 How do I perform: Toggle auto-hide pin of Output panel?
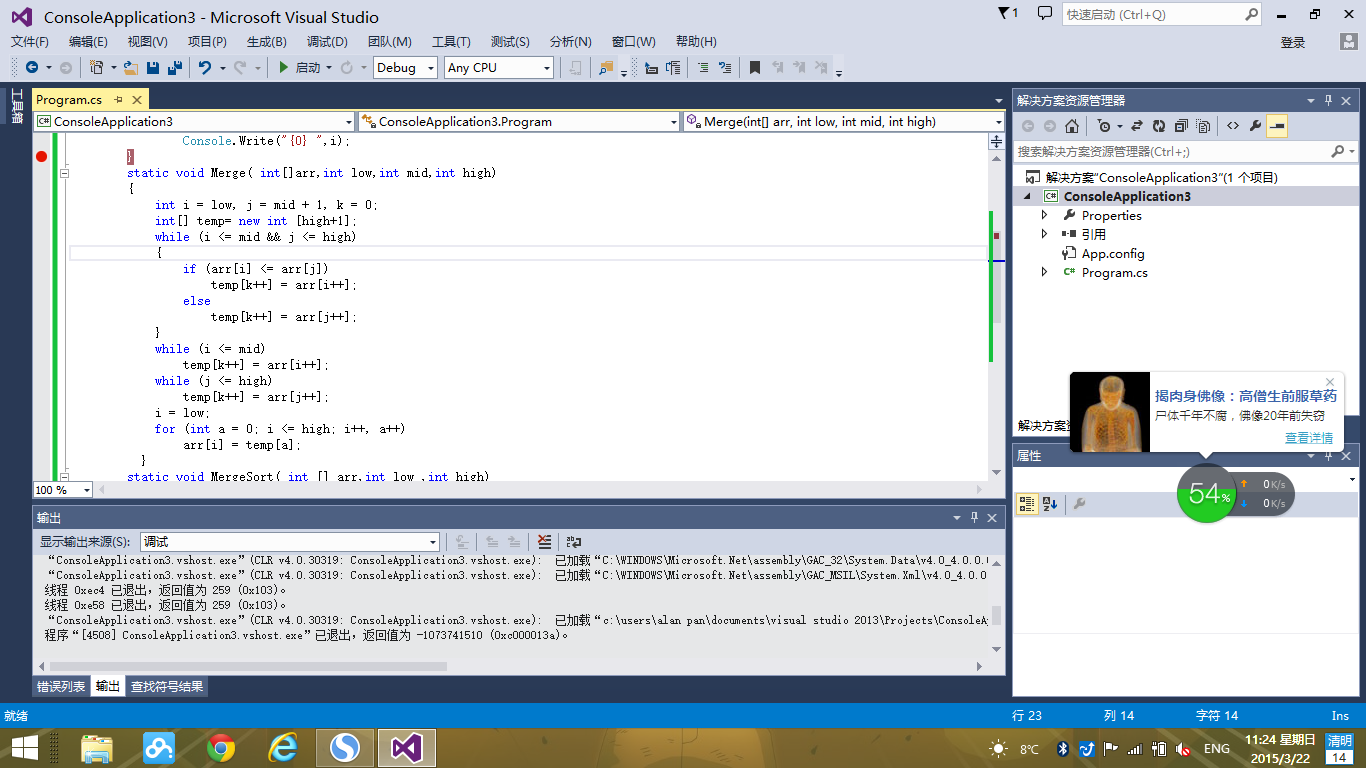pyautogui.click(x=974, y=518)
